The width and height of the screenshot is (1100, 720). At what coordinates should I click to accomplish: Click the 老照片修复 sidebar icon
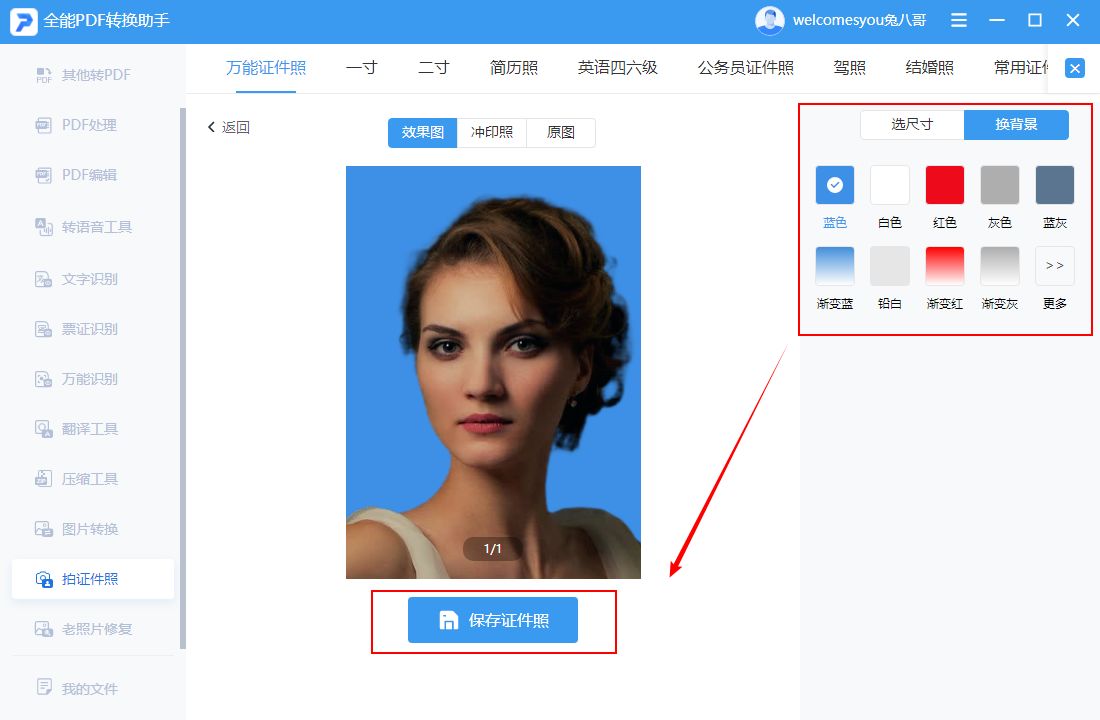[x=43, y=629]
